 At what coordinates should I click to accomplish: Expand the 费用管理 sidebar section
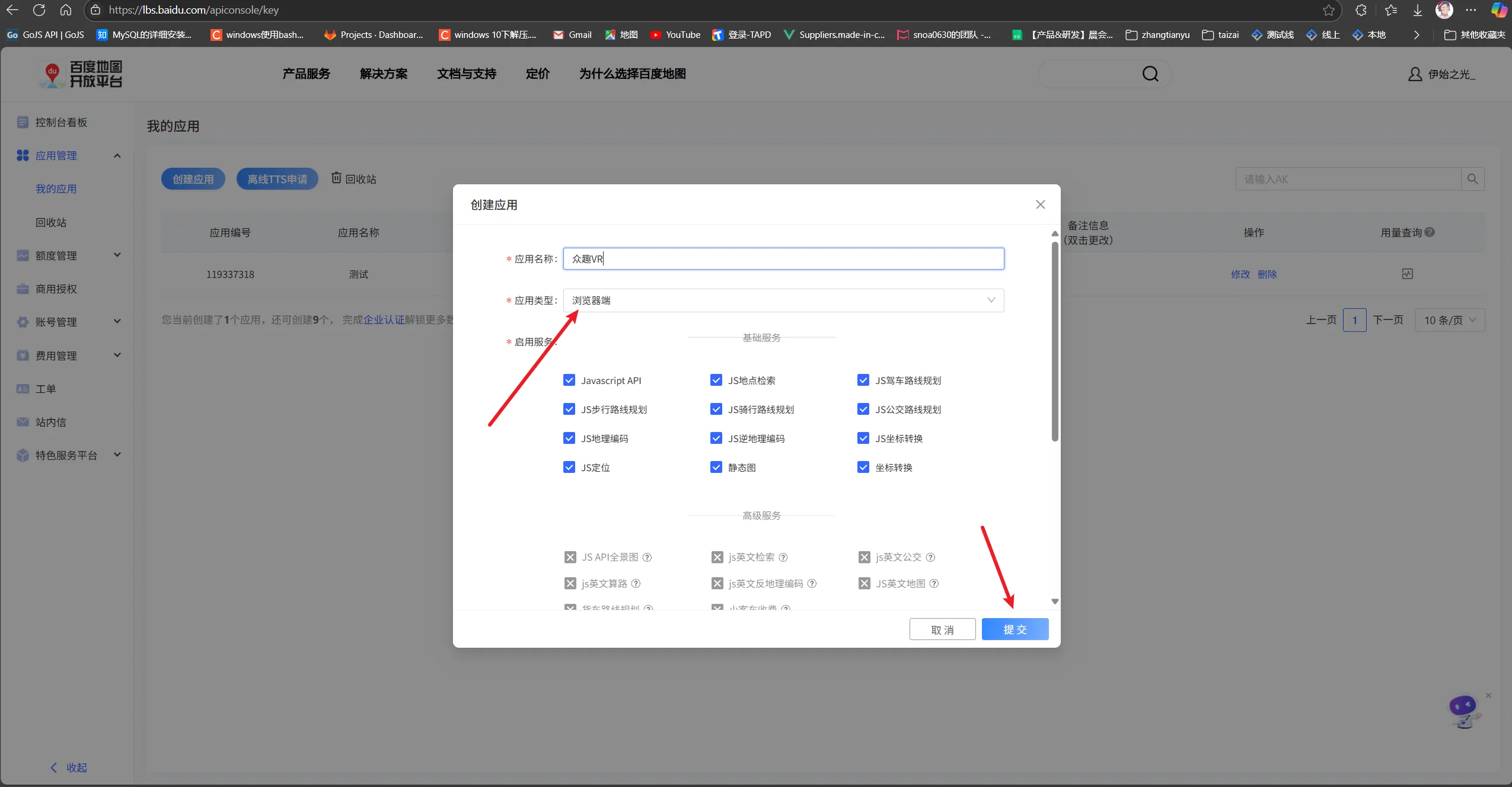[x=117, y=356]
